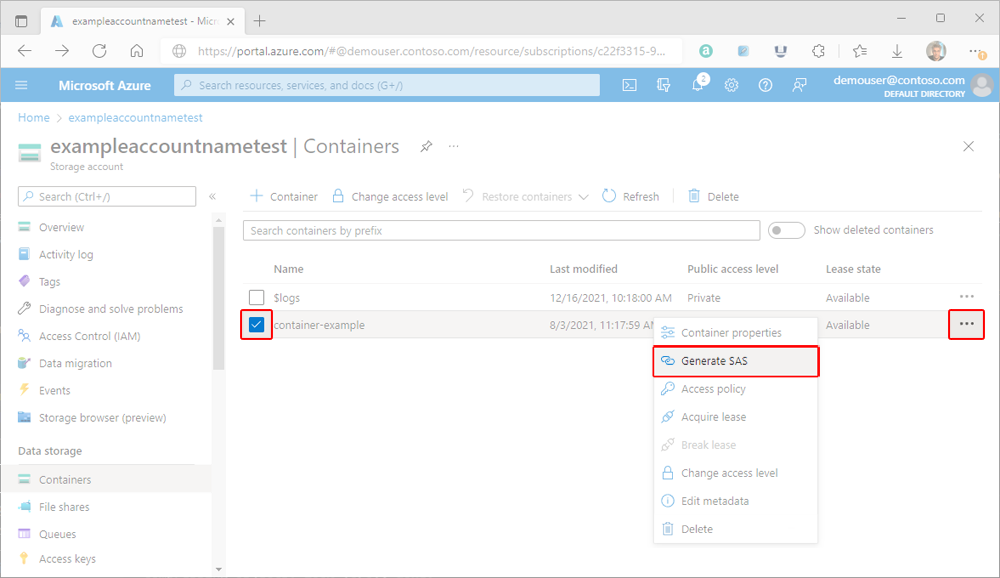Open the browser settings and more menu

(x=976, y=51)
